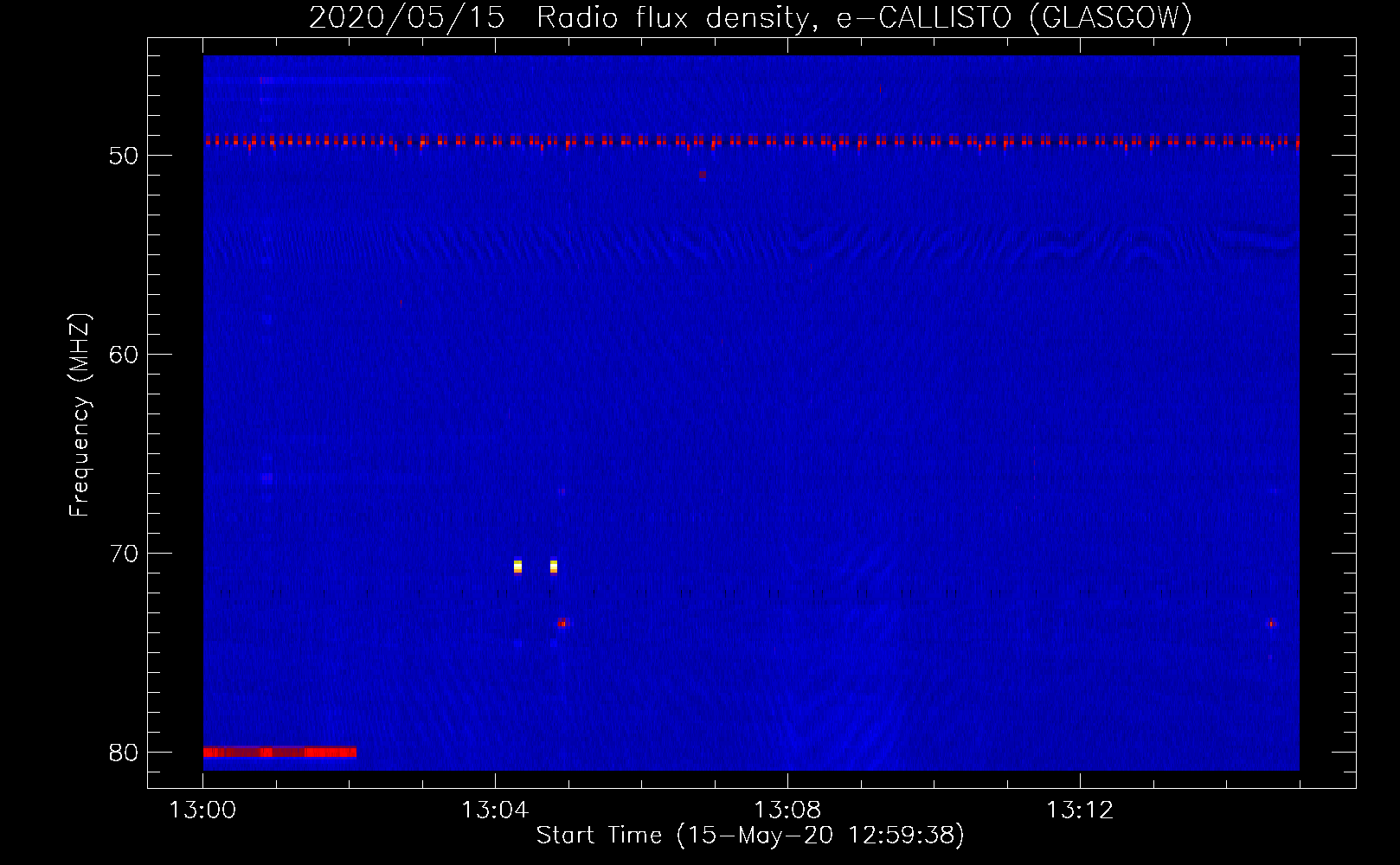Screen dimensions: 1400x865
Task: Click the '13:00' time tick label
Action: [202, 811]
